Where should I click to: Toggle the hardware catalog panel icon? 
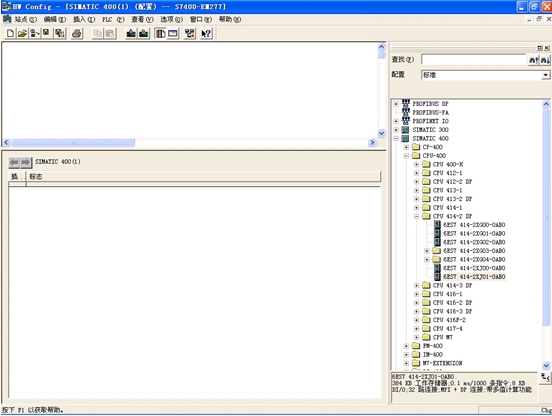click(161, 33)
